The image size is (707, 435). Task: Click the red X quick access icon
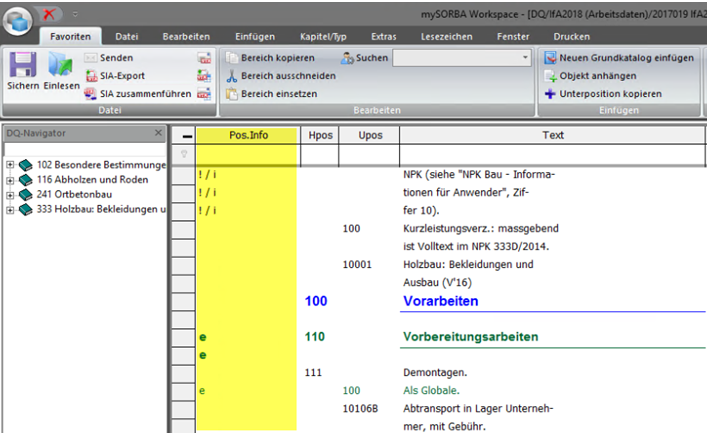click(x=48, y=14)
